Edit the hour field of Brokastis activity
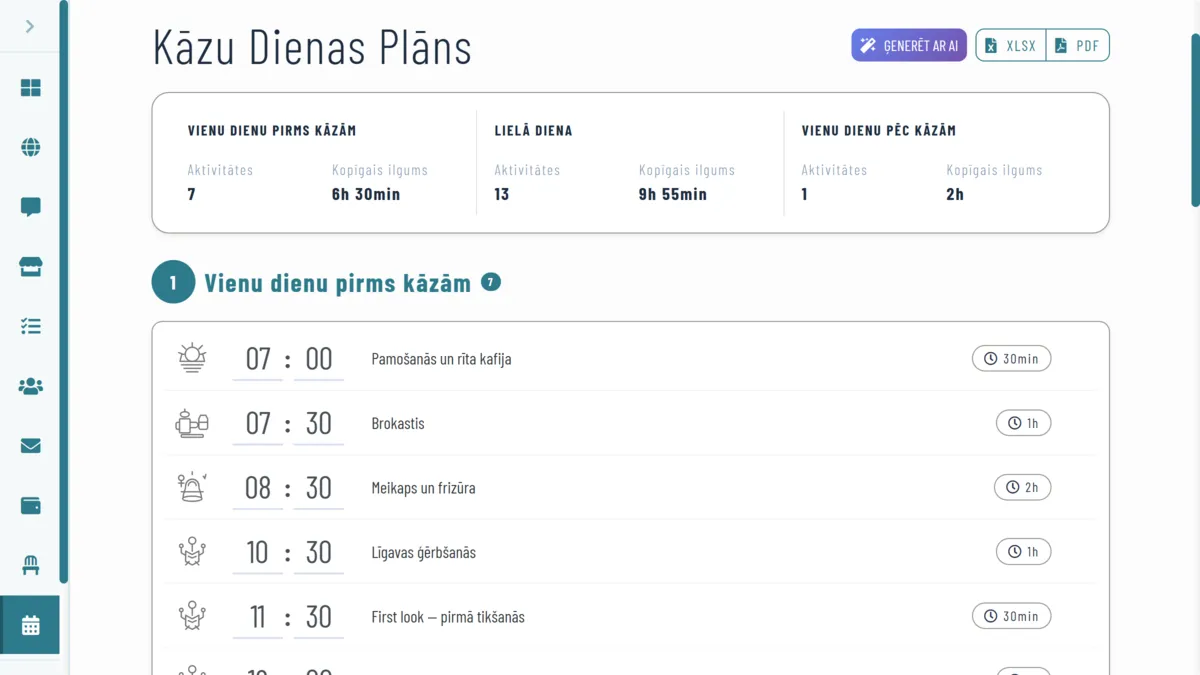 tap(258, 423)
